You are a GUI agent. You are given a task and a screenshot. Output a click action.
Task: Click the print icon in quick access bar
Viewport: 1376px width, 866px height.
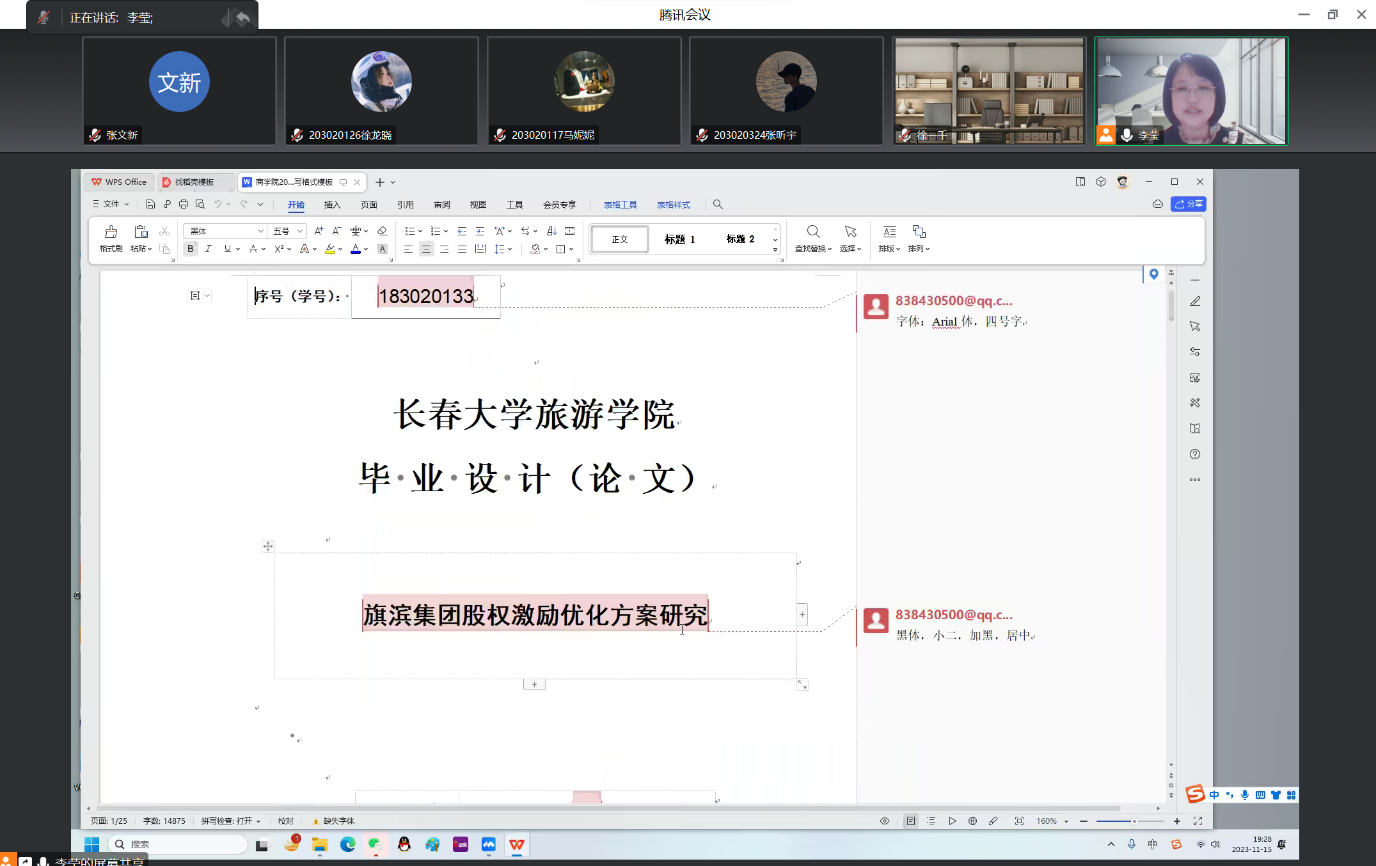pos(183,204)
